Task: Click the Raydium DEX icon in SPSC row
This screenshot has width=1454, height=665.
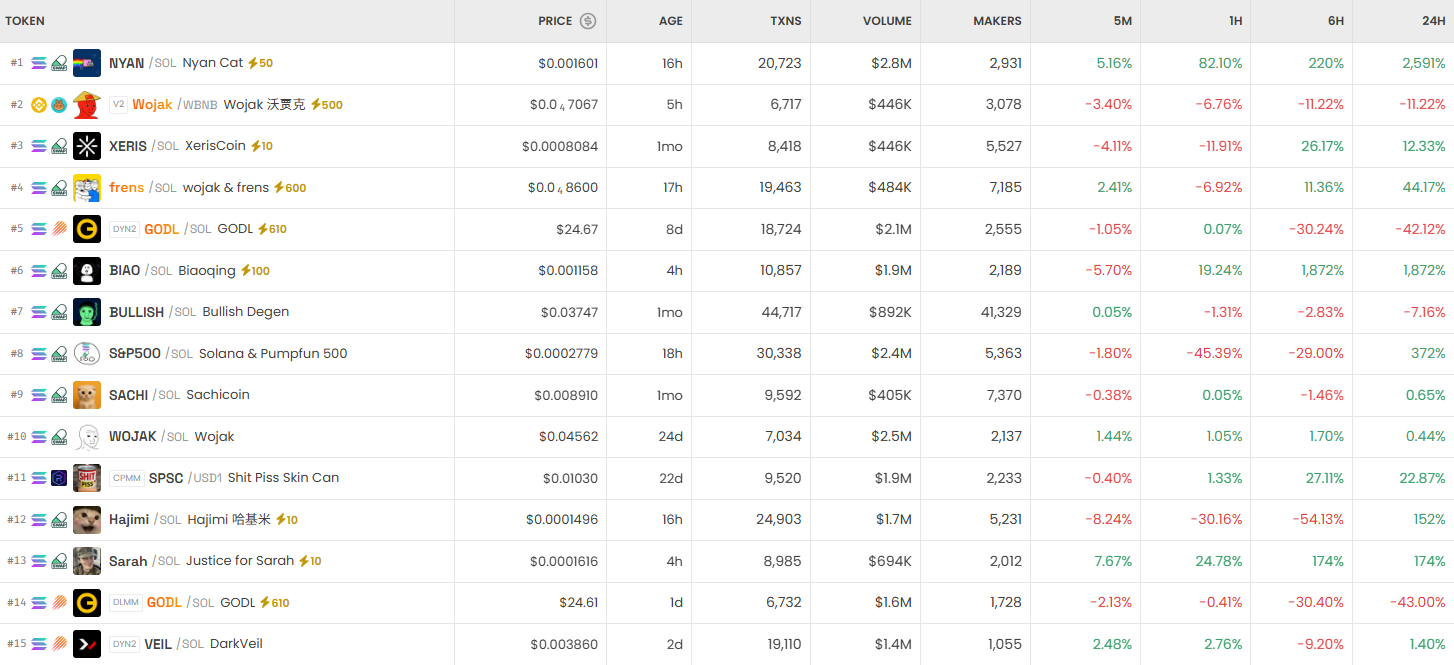Action: click(x=59, y=478)
